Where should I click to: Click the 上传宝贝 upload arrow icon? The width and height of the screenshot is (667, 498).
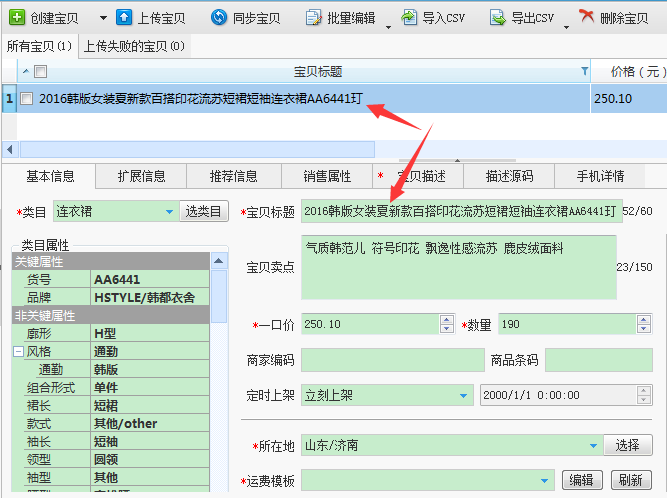[124, 18]
